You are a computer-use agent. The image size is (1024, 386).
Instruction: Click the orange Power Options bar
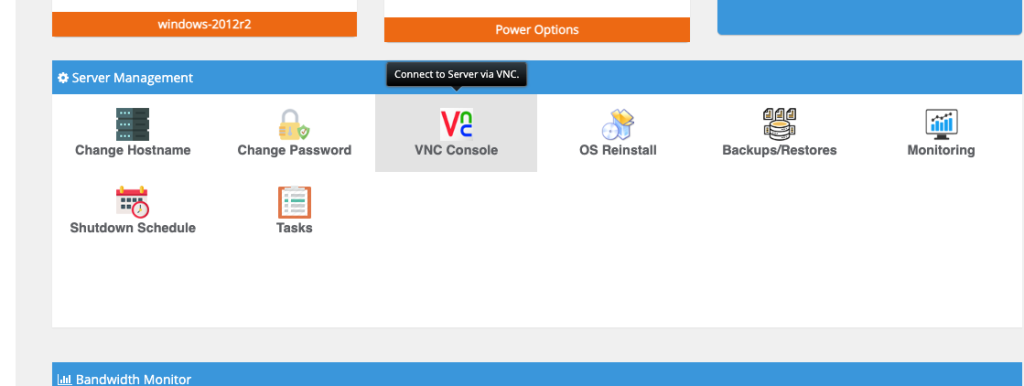pos(537,30)
